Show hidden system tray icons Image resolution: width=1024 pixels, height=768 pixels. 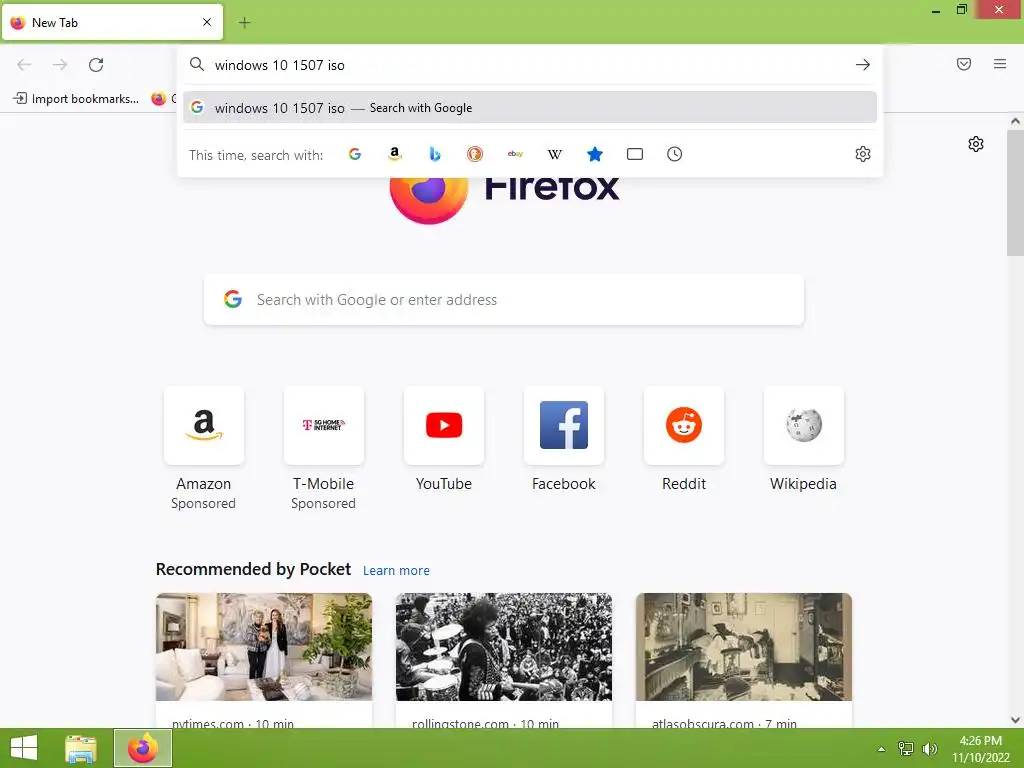[x=881, y=749]
